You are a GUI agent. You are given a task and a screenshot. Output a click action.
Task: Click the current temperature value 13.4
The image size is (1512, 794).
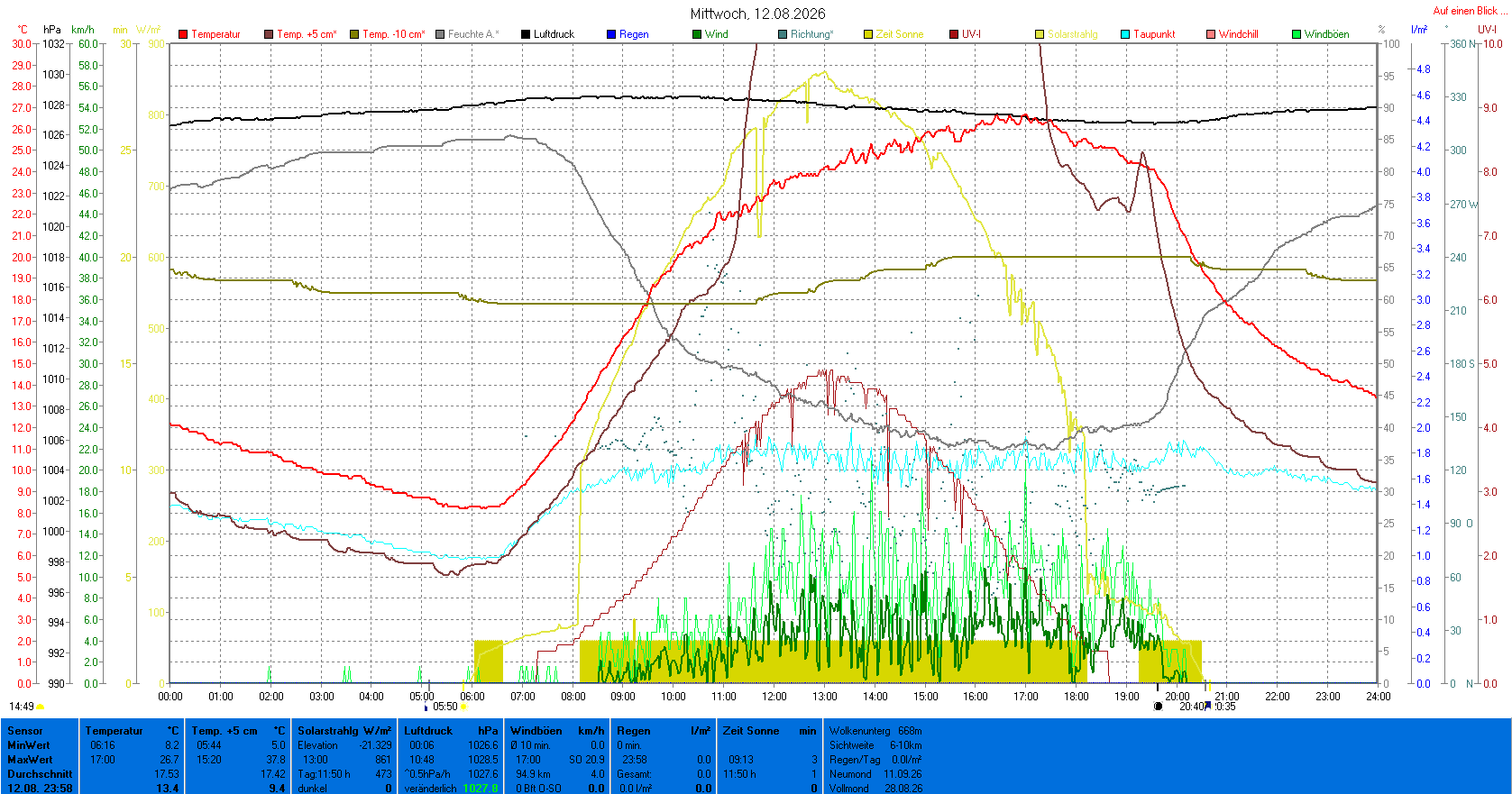point(168,789)
